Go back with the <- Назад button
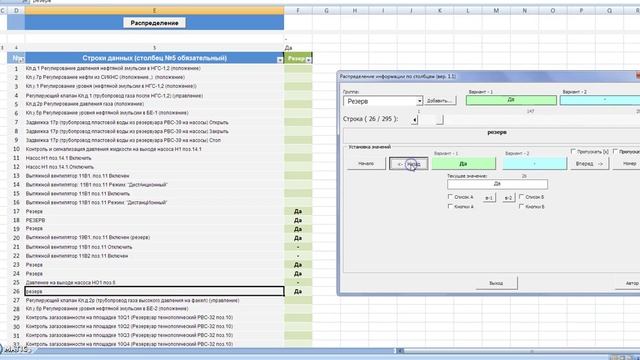This screenshot has height=360, width=640. 409,164
